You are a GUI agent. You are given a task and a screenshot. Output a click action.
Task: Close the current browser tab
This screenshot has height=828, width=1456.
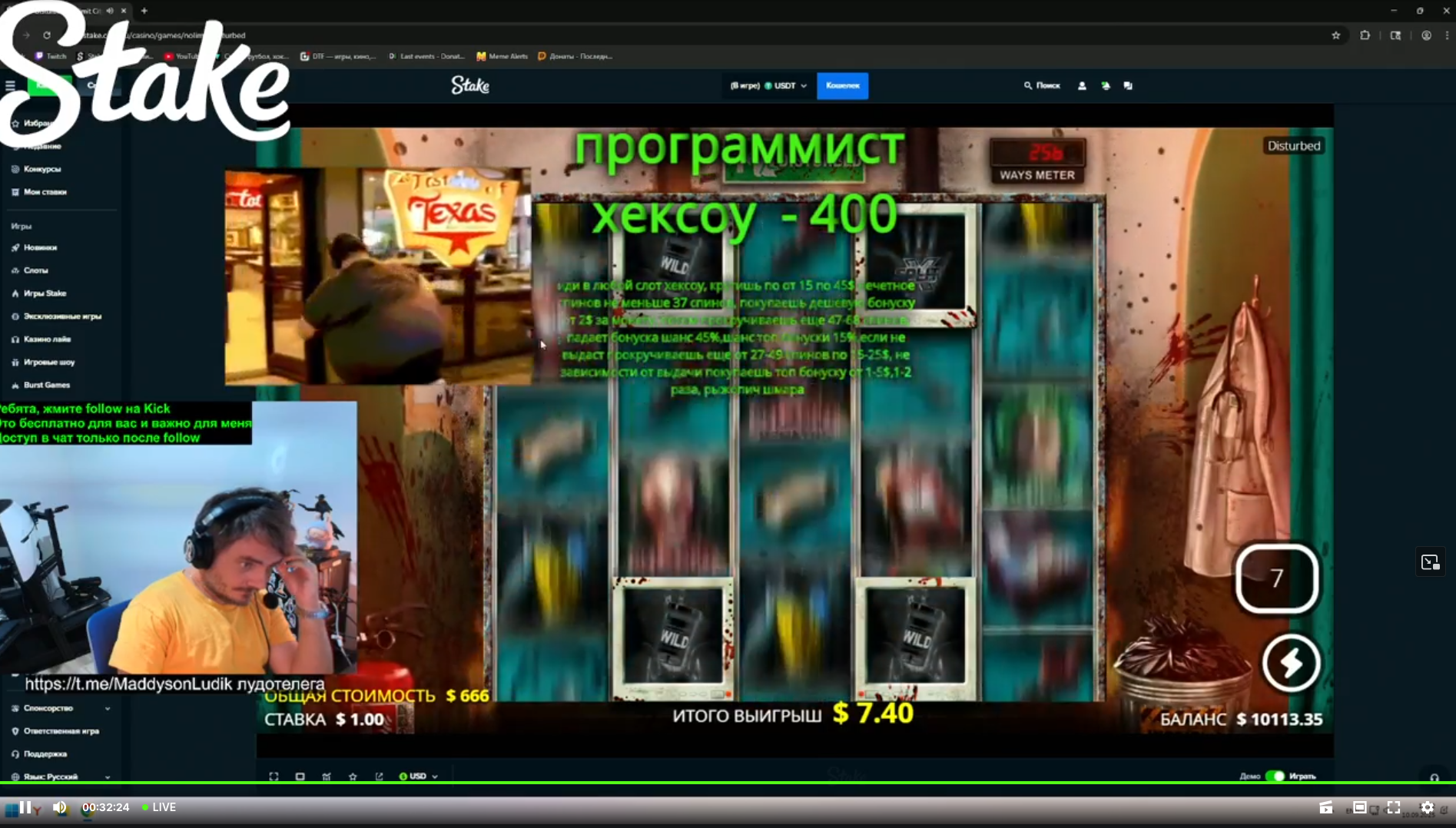point(124,11)
